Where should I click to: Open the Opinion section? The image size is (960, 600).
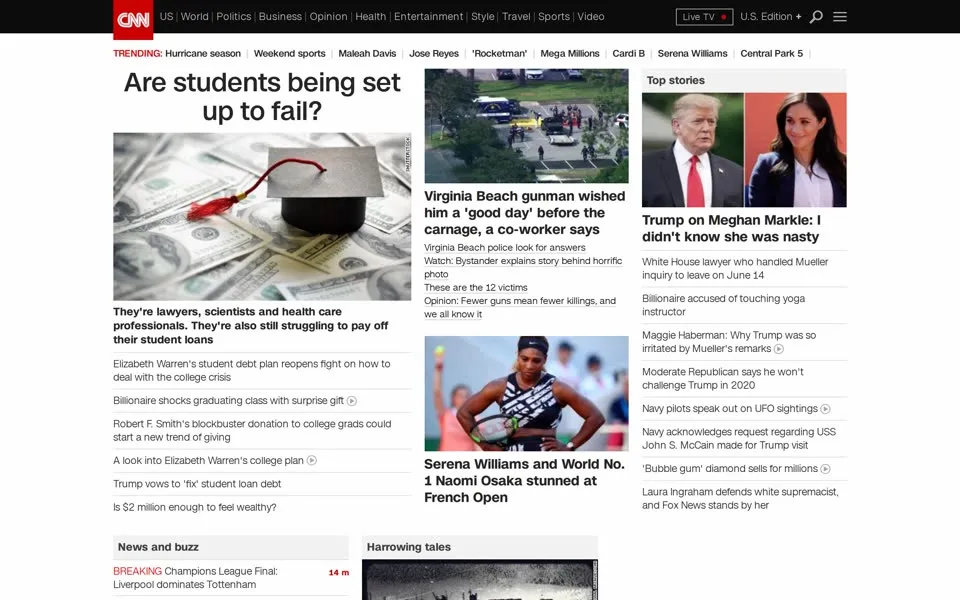coord(328,17)
